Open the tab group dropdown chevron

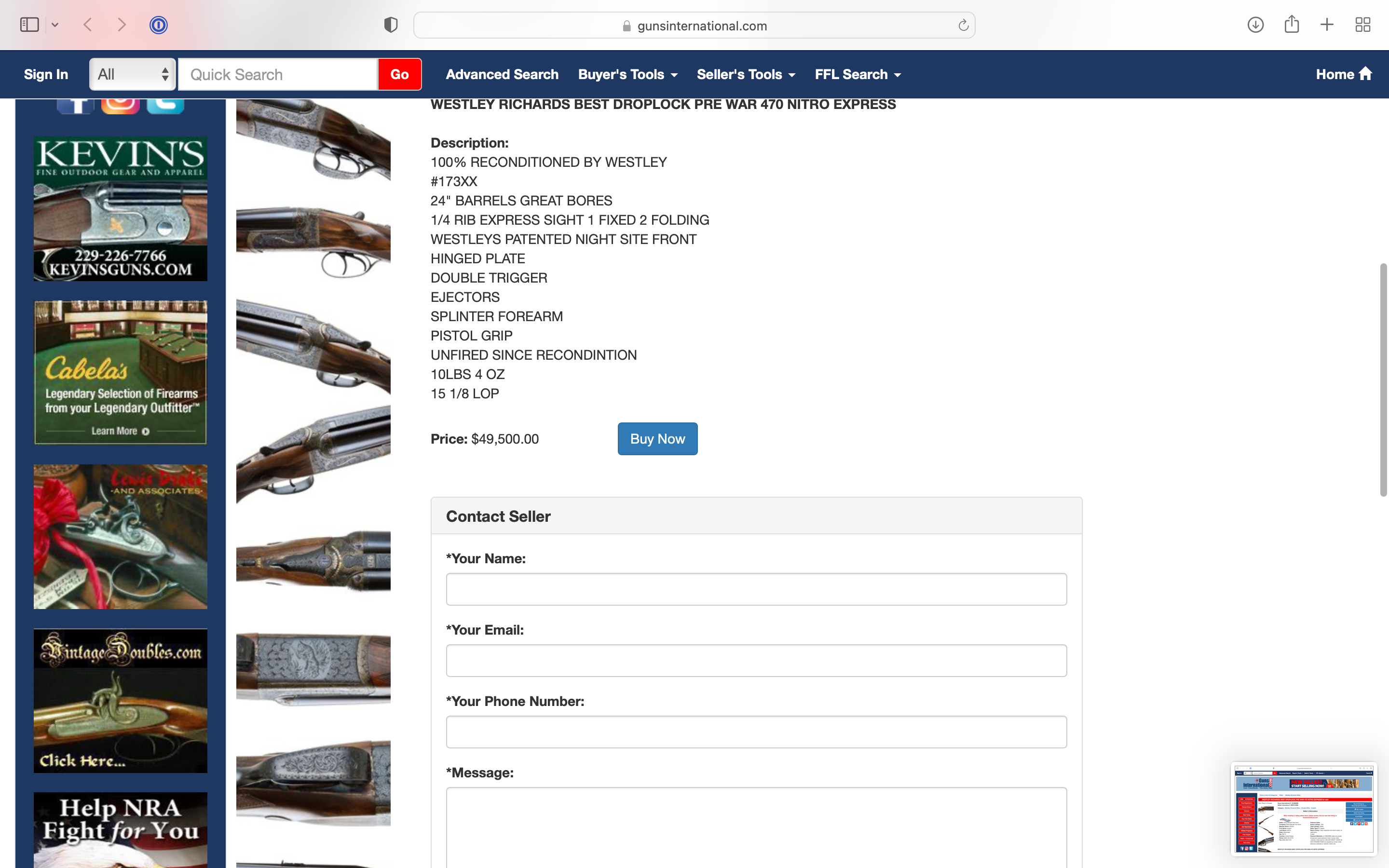pos(55,25)
